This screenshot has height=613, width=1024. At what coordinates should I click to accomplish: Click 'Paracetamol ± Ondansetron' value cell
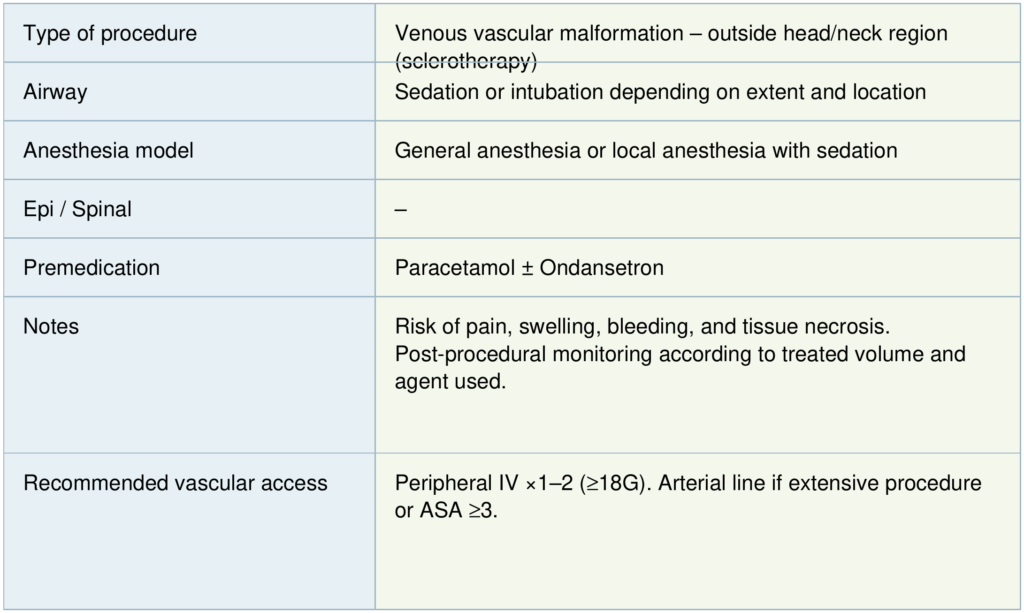click(x=529, y=268)
